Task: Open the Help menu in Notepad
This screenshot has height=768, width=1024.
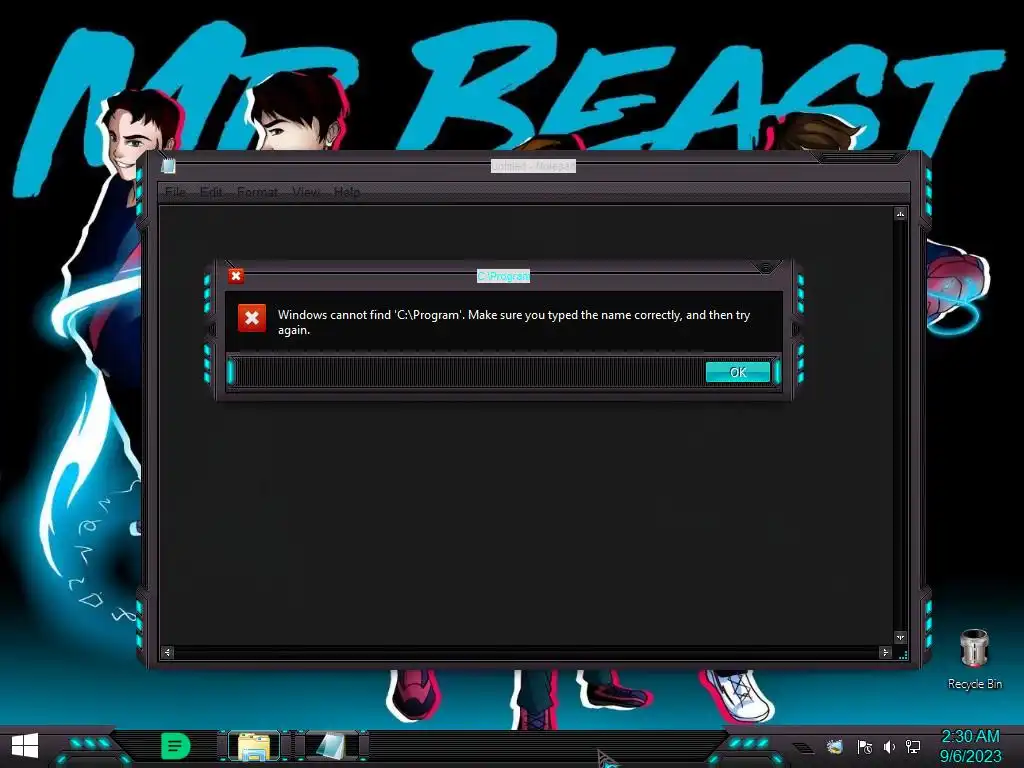Action: tap(347, 192)
